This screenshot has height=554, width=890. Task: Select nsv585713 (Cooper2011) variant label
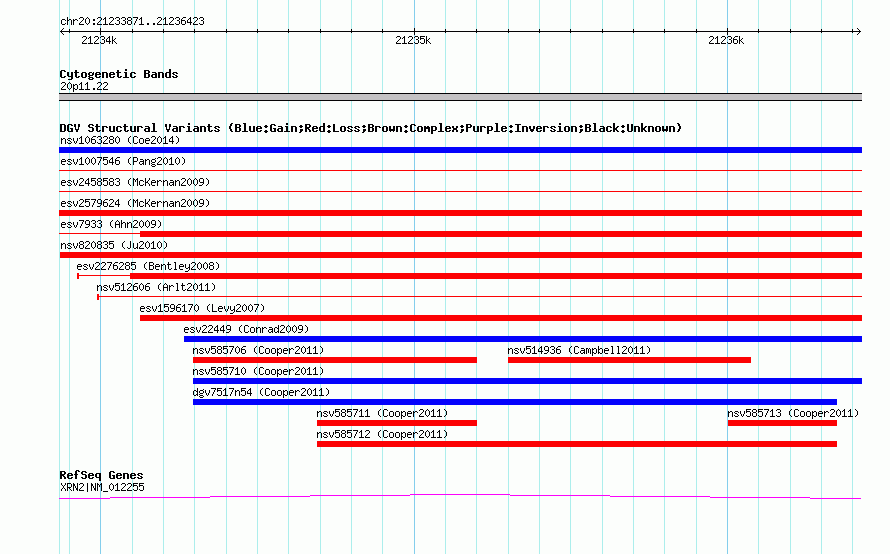(793, 413)
